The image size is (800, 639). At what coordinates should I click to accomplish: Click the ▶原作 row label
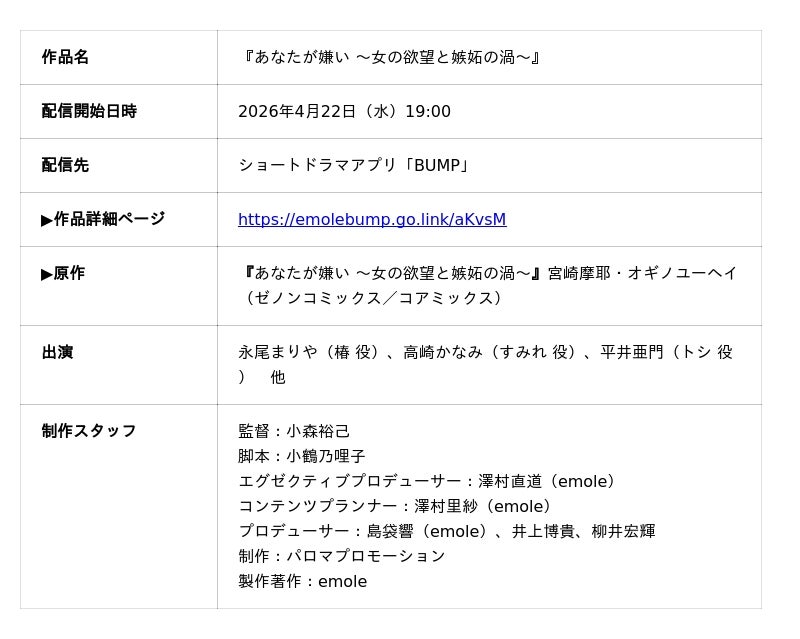click(x=63, y=273)
